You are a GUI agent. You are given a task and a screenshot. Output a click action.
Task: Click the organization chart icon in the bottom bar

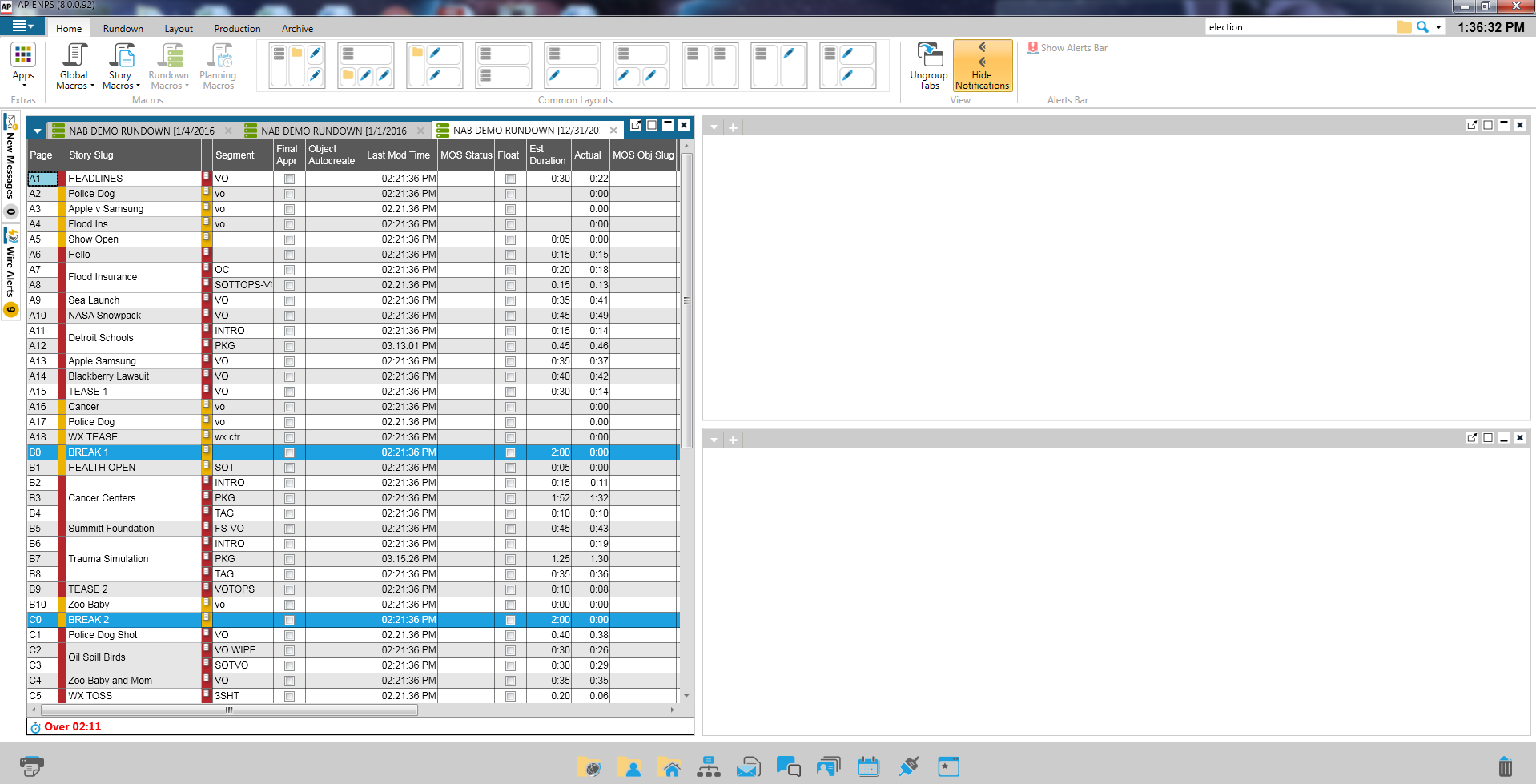(x=709, y=766)
